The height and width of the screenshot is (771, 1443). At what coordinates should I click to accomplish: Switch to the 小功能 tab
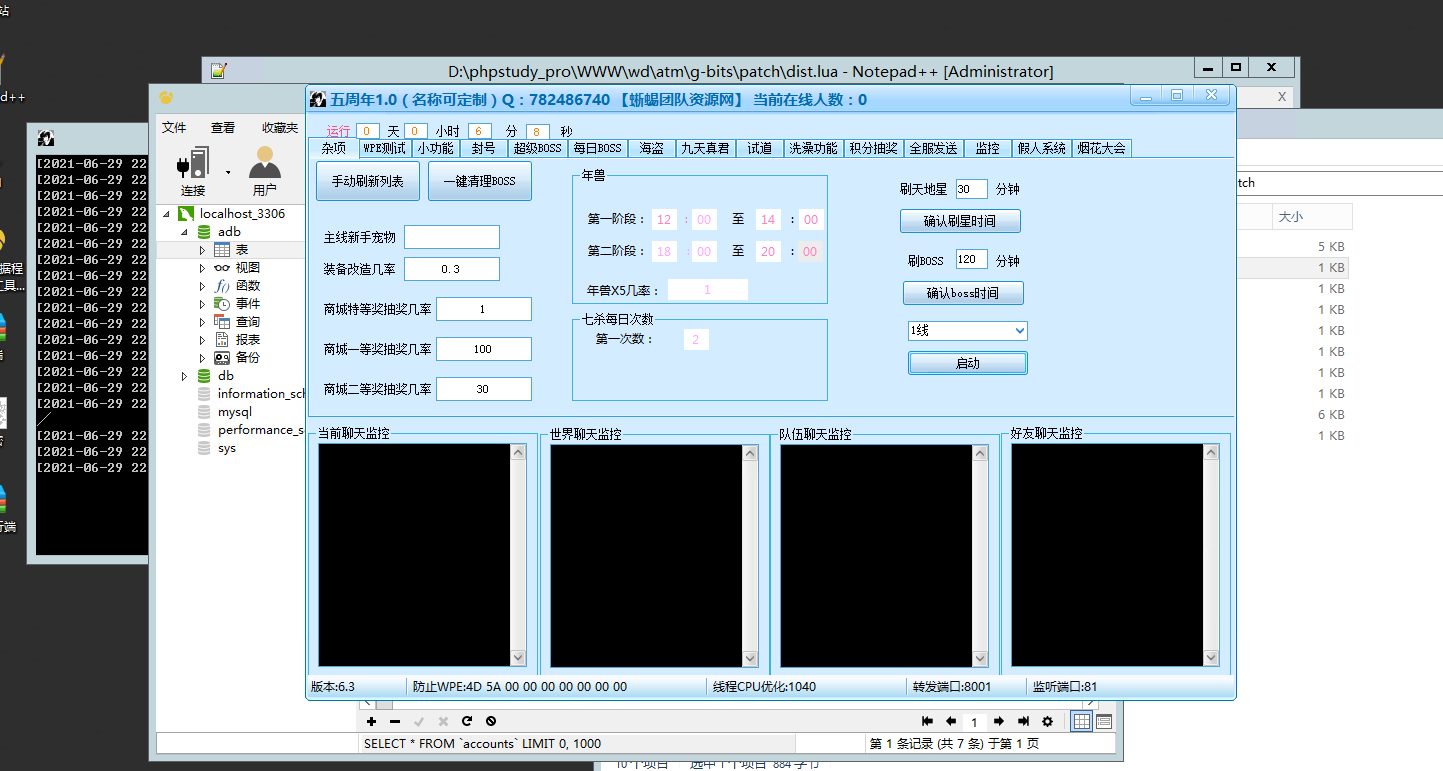(x=435, y=148)
